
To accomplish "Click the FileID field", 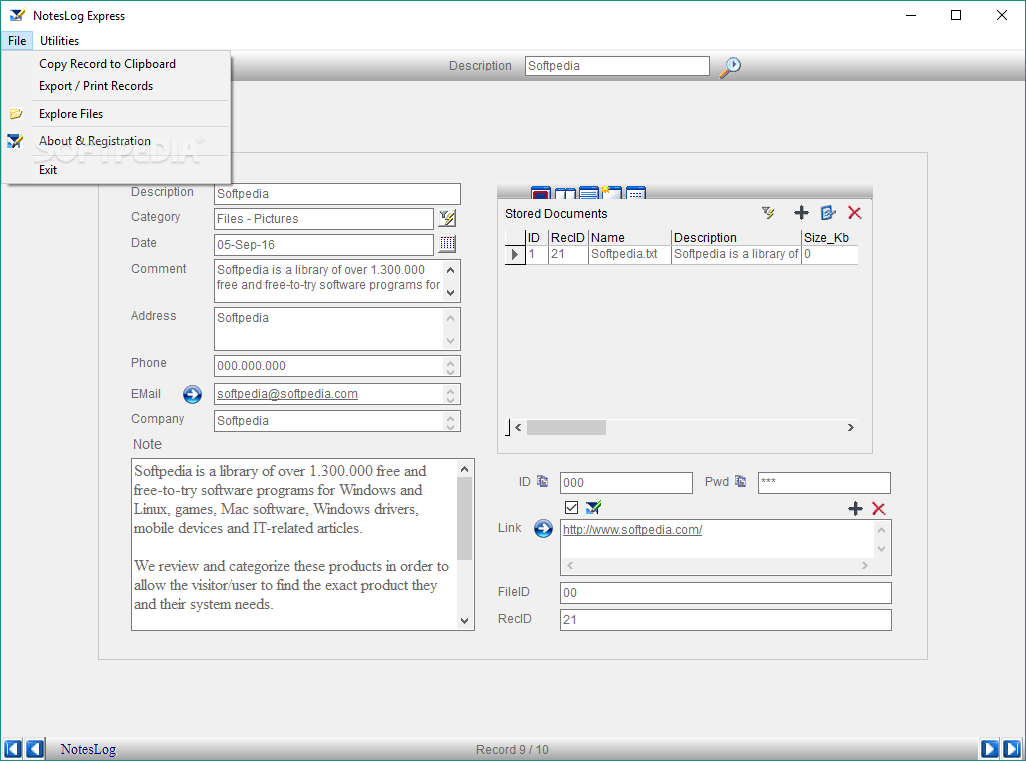I will 726,593.
